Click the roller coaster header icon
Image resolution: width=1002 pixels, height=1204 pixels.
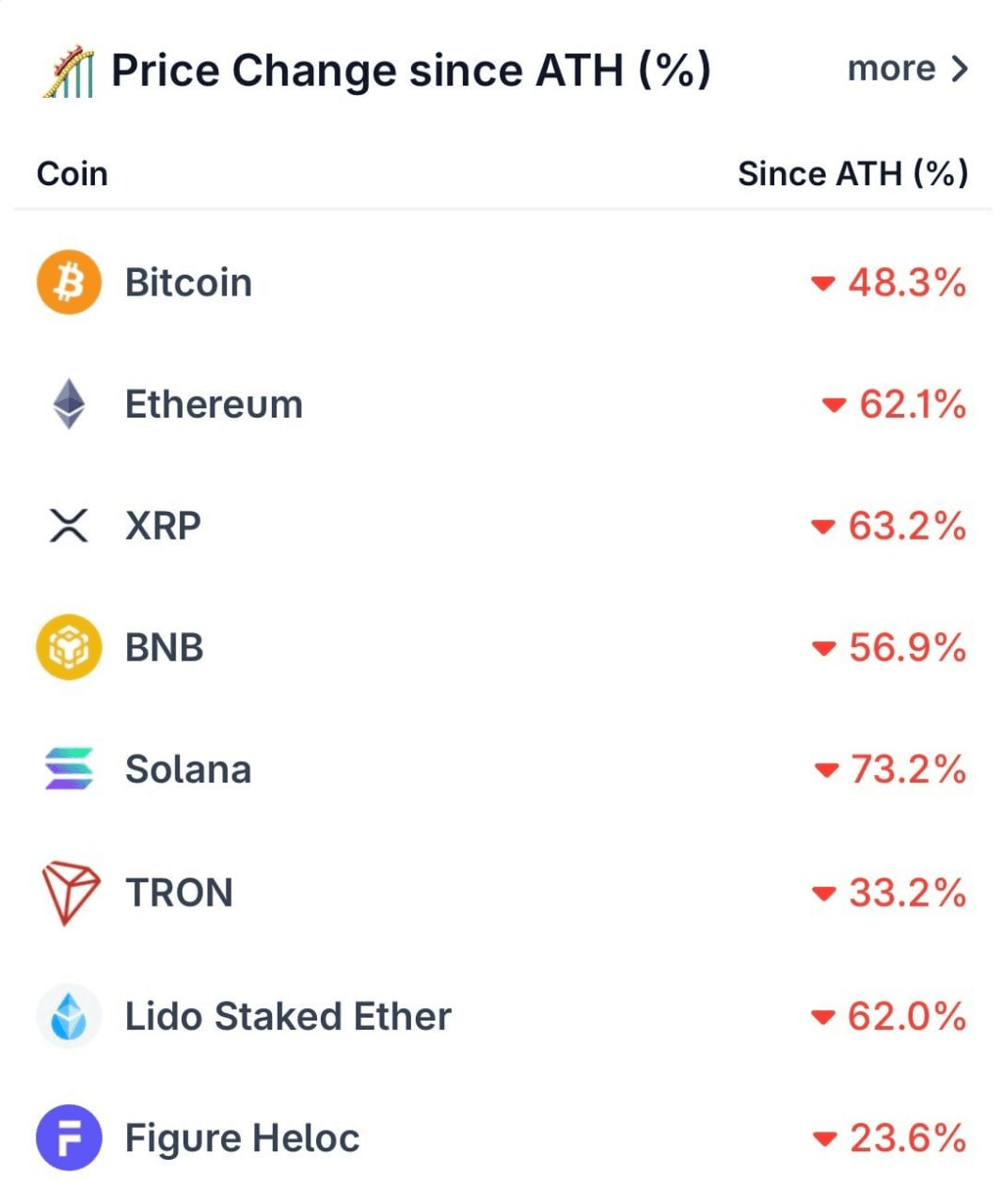(x=69, y=71)
